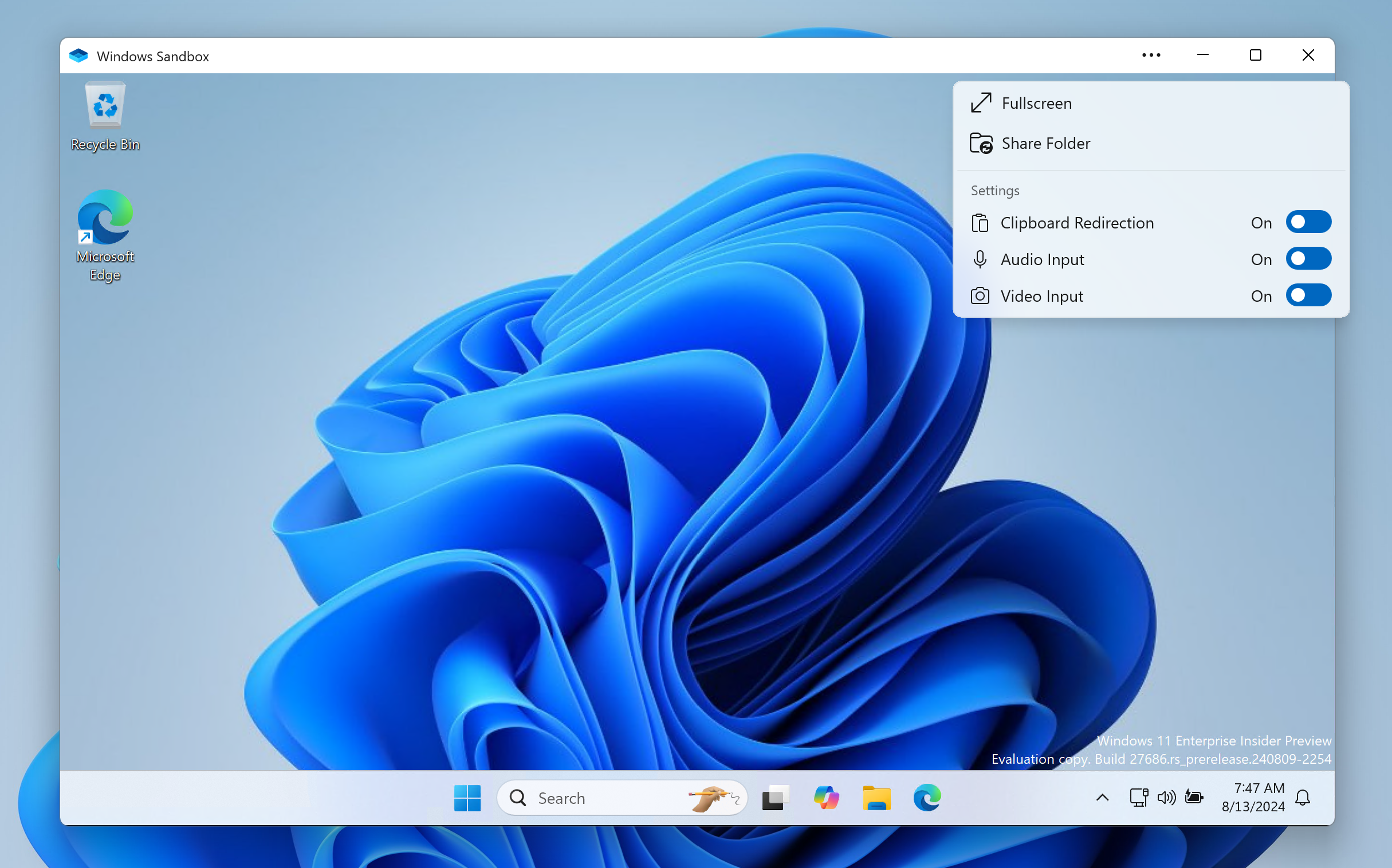
Task: Click the Microsoft Copilot icon in taskbar
Action: pos(826,797)
